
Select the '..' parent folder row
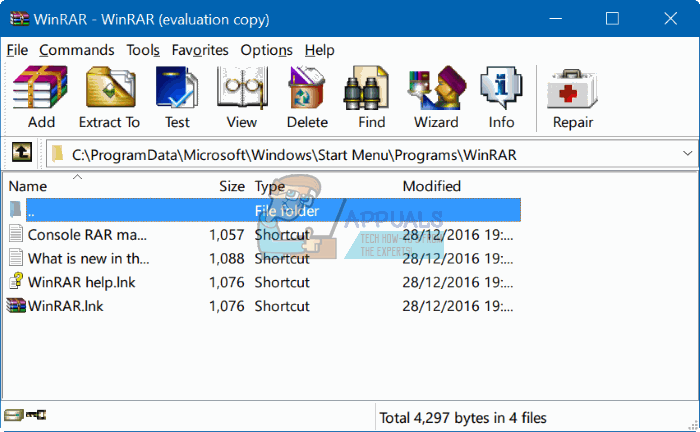[273, 210]
